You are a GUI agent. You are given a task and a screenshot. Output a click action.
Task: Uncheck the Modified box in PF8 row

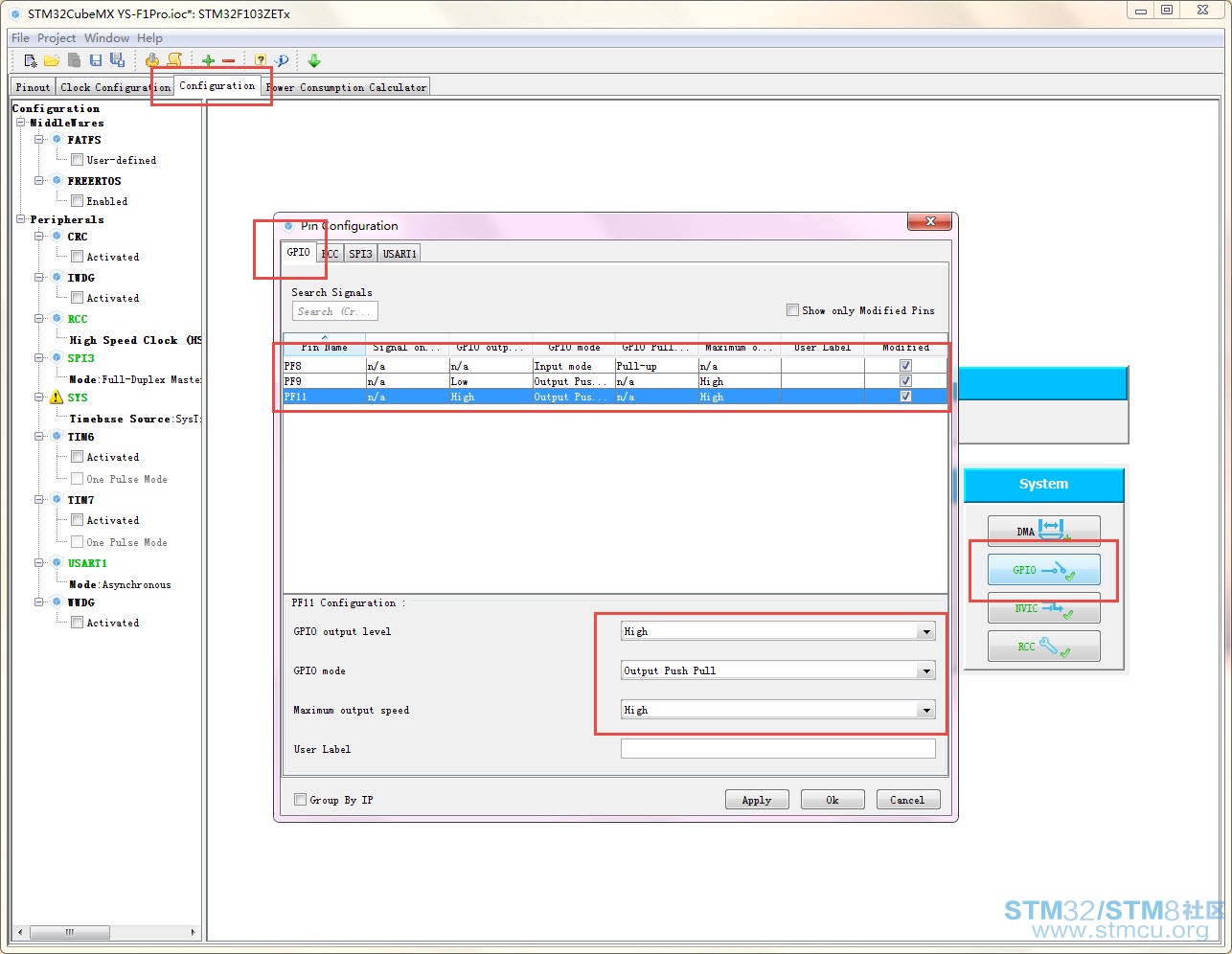coord(905,366)
